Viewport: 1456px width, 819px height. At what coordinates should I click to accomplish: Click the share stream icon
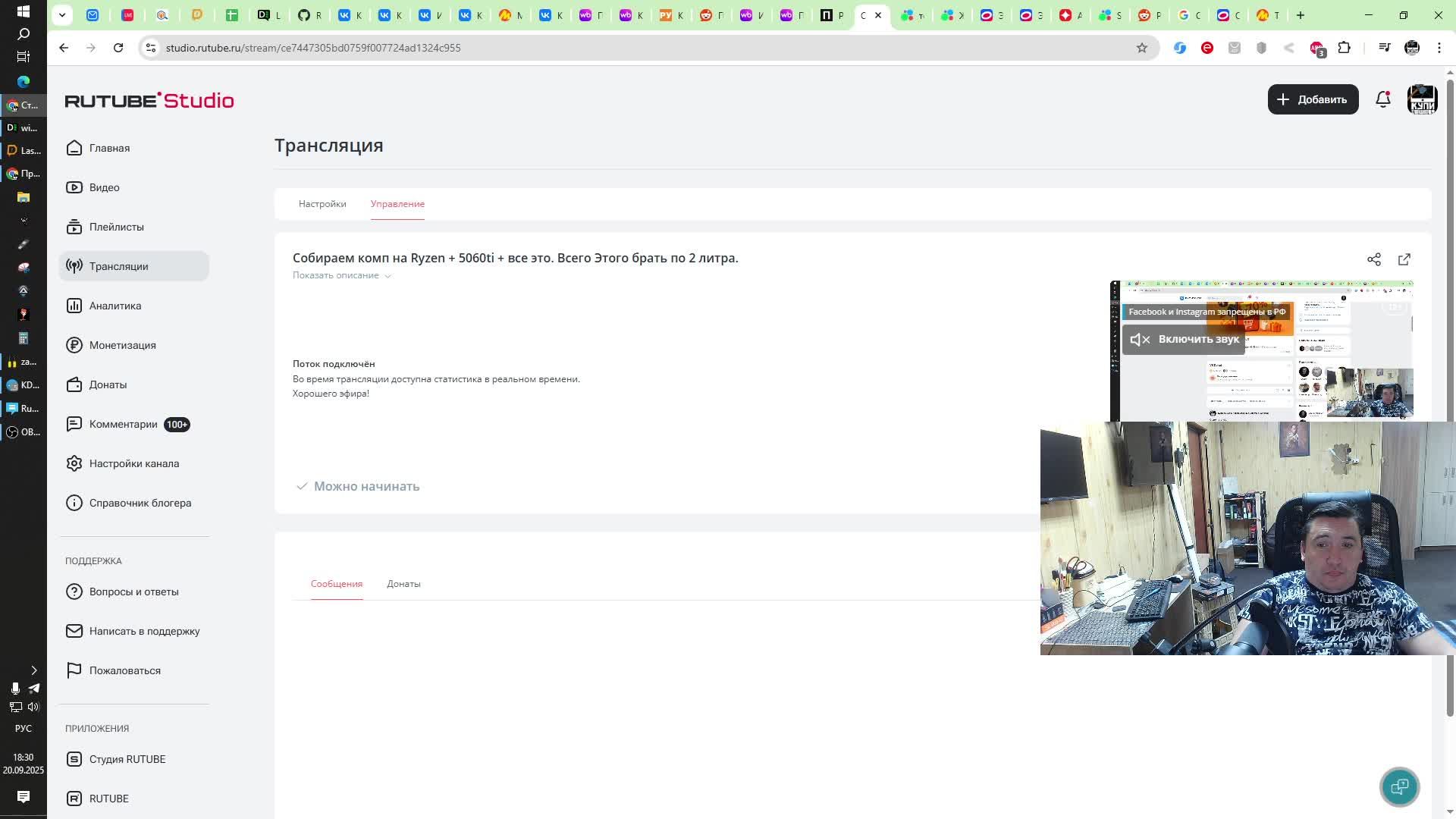[1373, 259]
